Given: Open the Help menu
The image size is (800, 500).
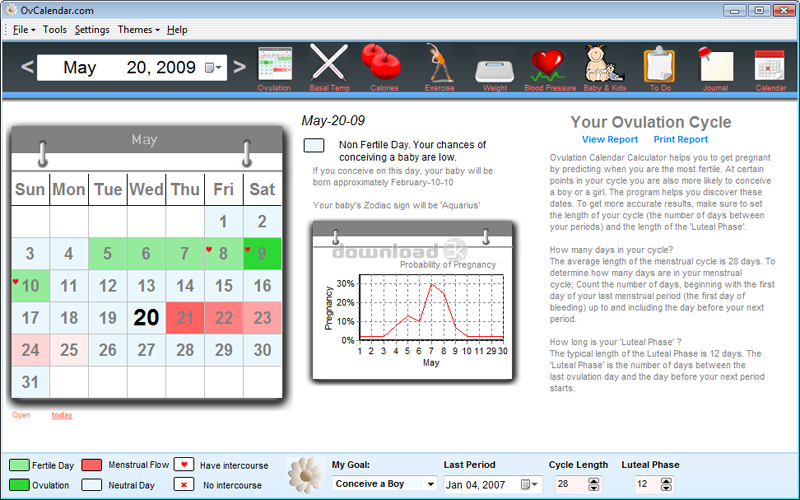Looking at the screenshot, I should pyautogui.click(x=177, y=30).
